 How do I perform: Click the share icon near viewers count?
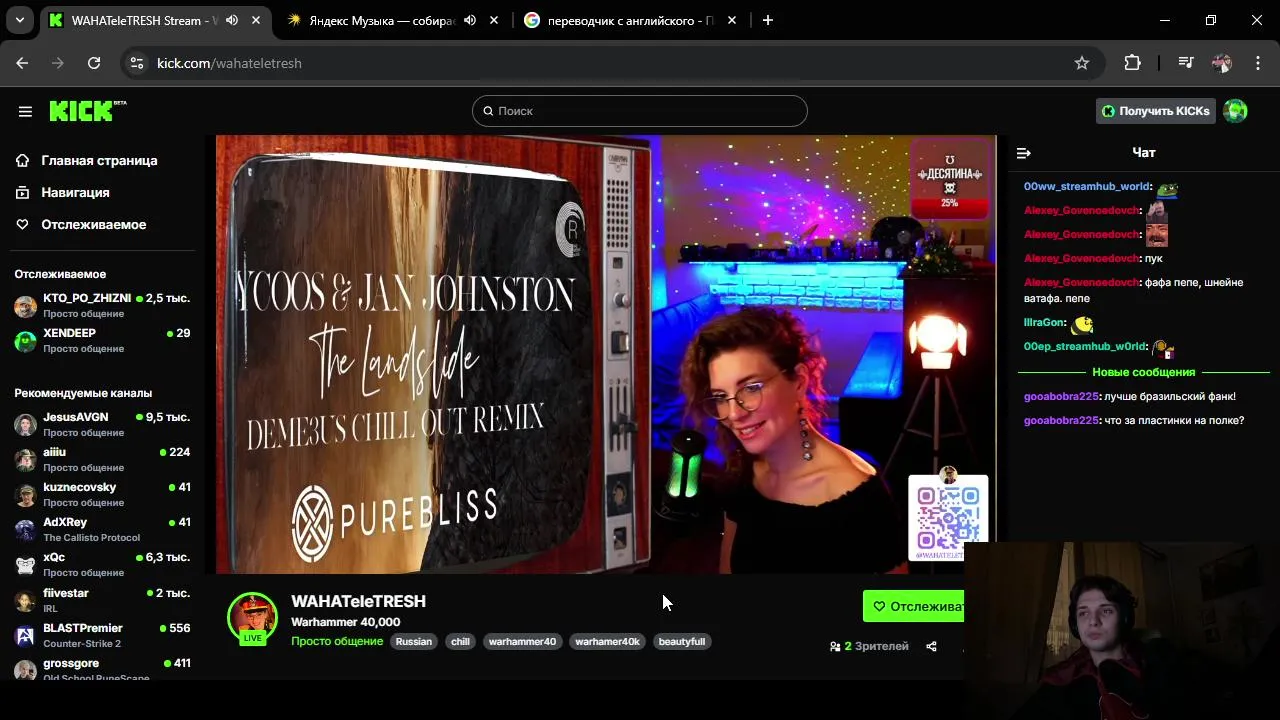931,647
